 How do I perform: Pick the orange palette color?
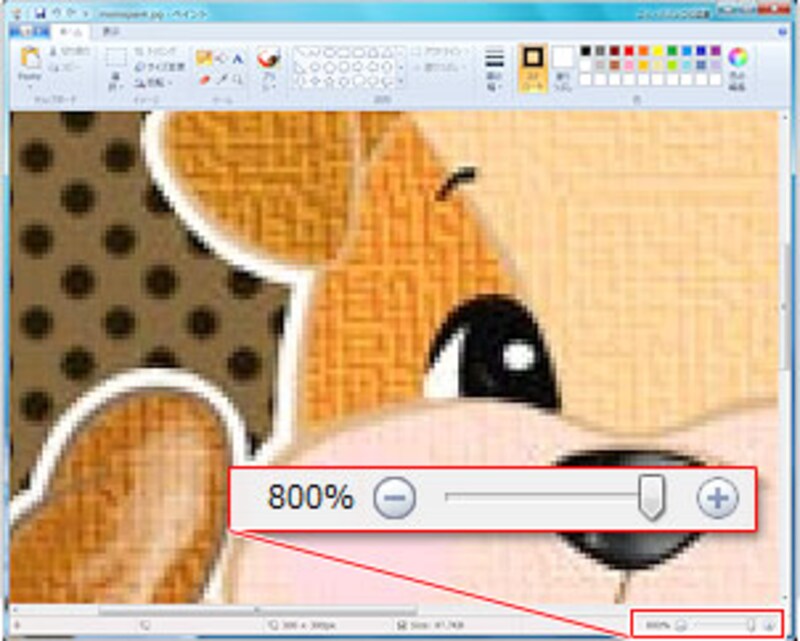(643, 51)
